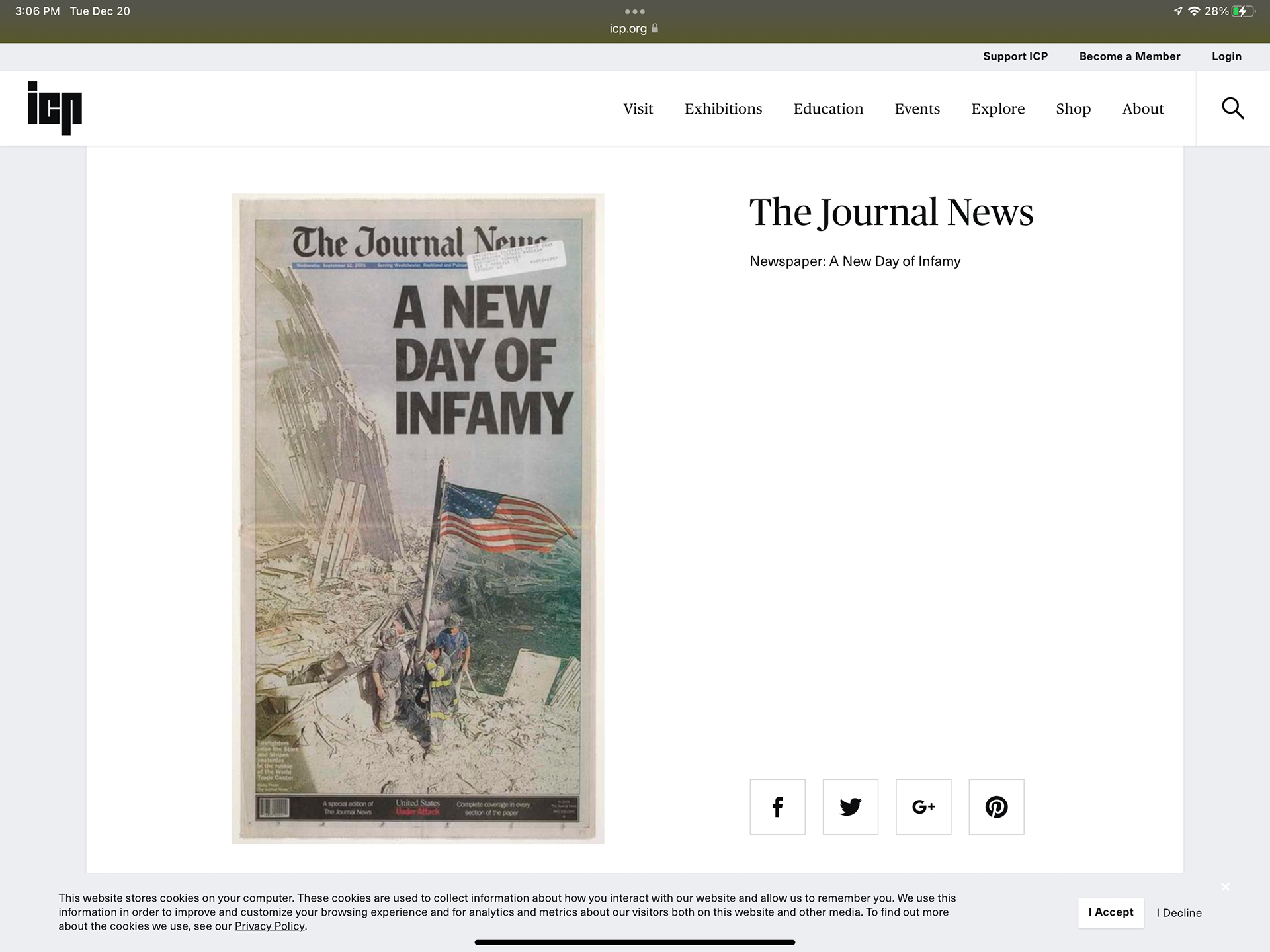Image resolution: width=1270 pixels, height=952 pixels.
Task: Tap the three-dot multitasking icon
Action: [634, 11]
